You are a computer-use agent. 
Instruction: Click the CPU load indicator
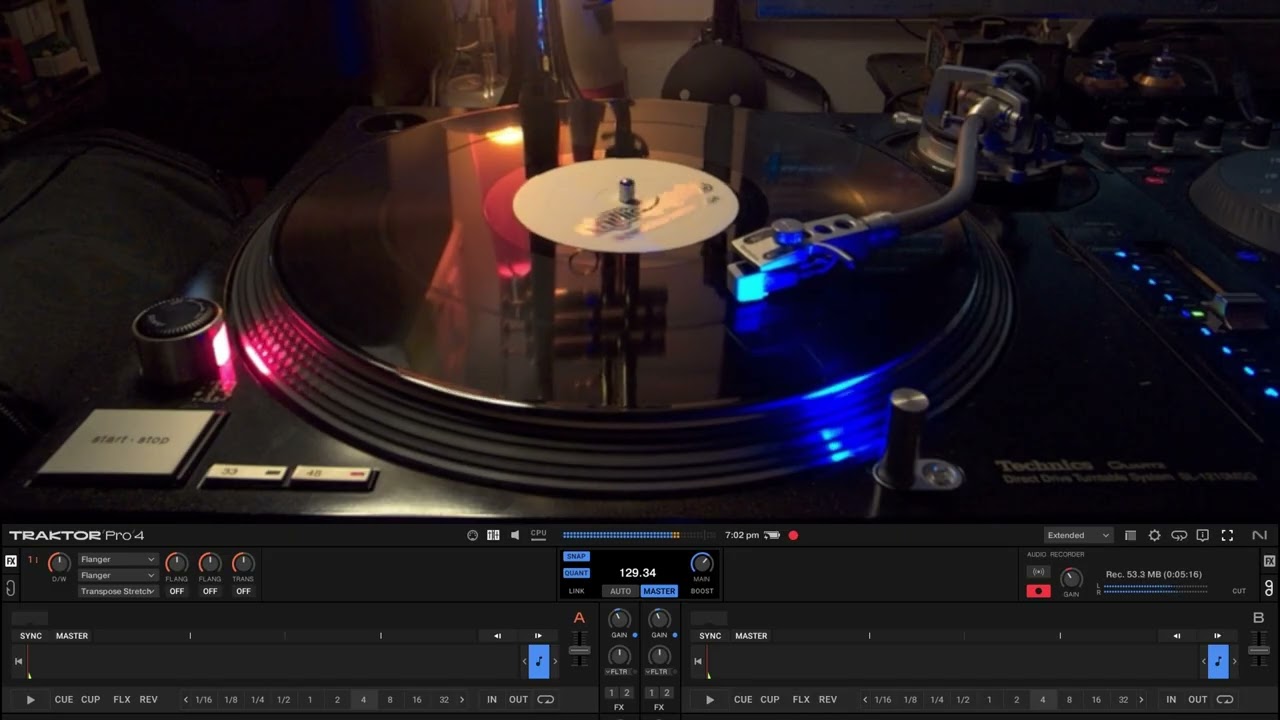(x=538, y=534)
